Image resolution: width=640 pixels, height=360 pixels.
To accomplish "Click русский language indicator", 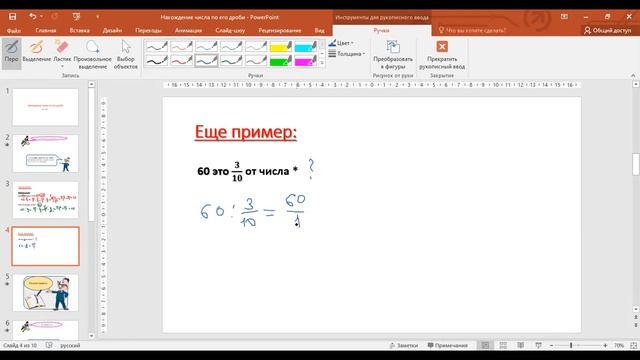I will [x=70, y=345].
